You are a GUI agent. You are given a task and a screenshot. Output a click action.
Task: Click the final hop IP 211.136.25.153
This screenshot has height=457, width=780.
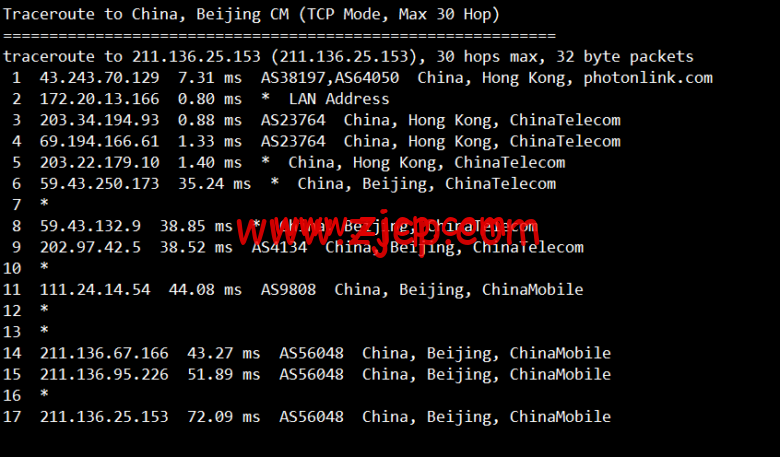coord(104,417)
